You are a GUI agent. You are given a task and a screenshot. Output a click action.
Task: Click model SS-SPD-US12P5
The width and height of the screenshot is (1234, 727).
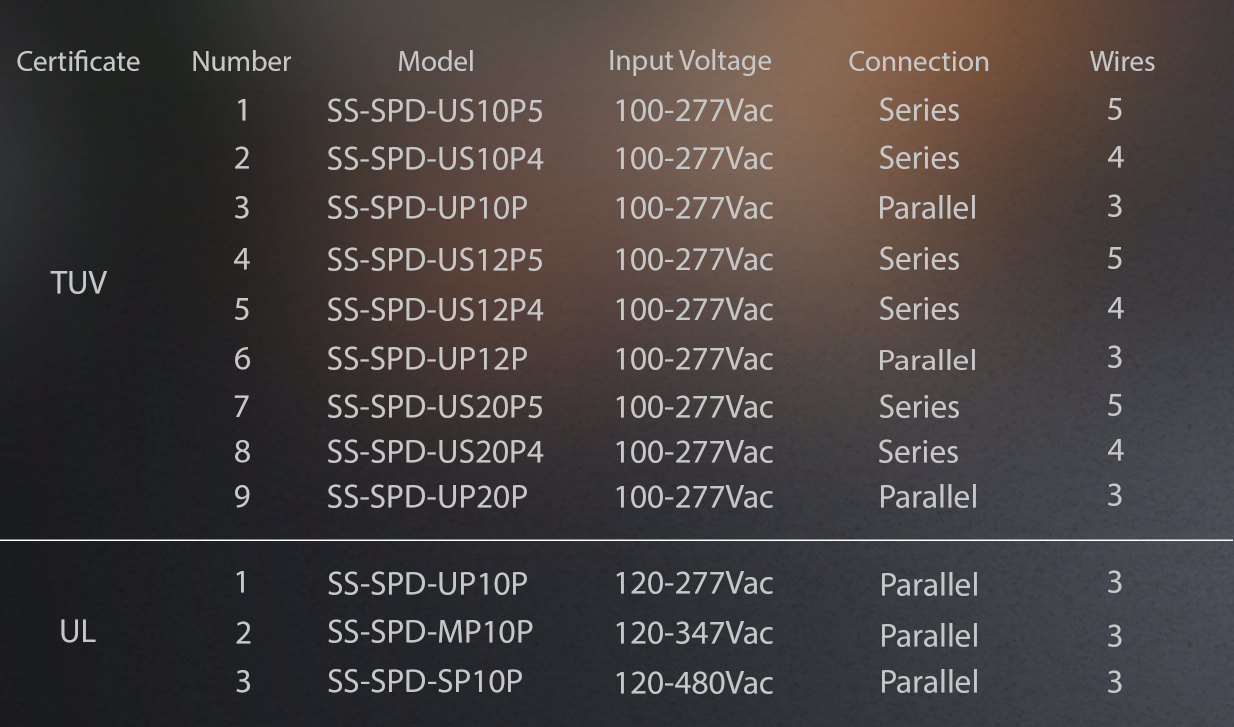click(435, 260)
